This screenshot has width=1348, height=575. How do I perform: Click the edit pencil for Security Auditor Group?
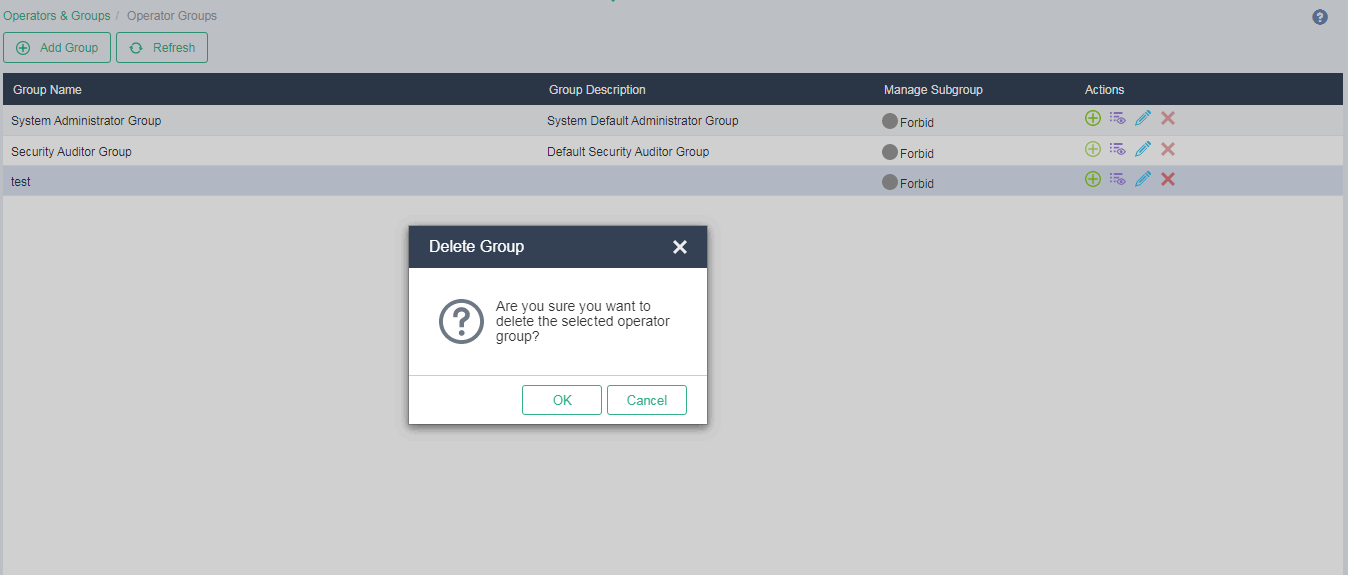(1143, 149)
